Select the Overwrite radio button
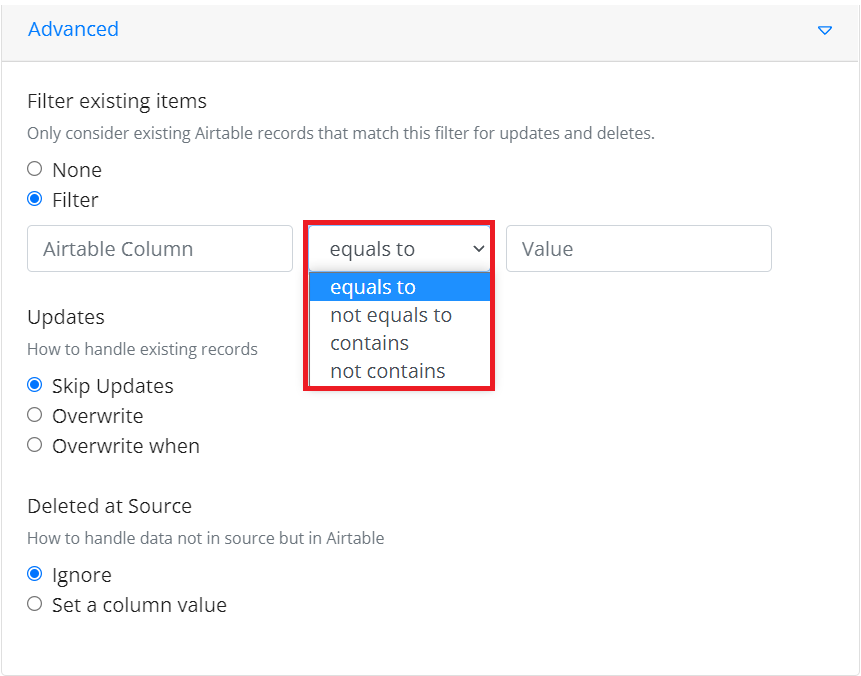This screenshot has height=676, width=861. tap(35, 415)
